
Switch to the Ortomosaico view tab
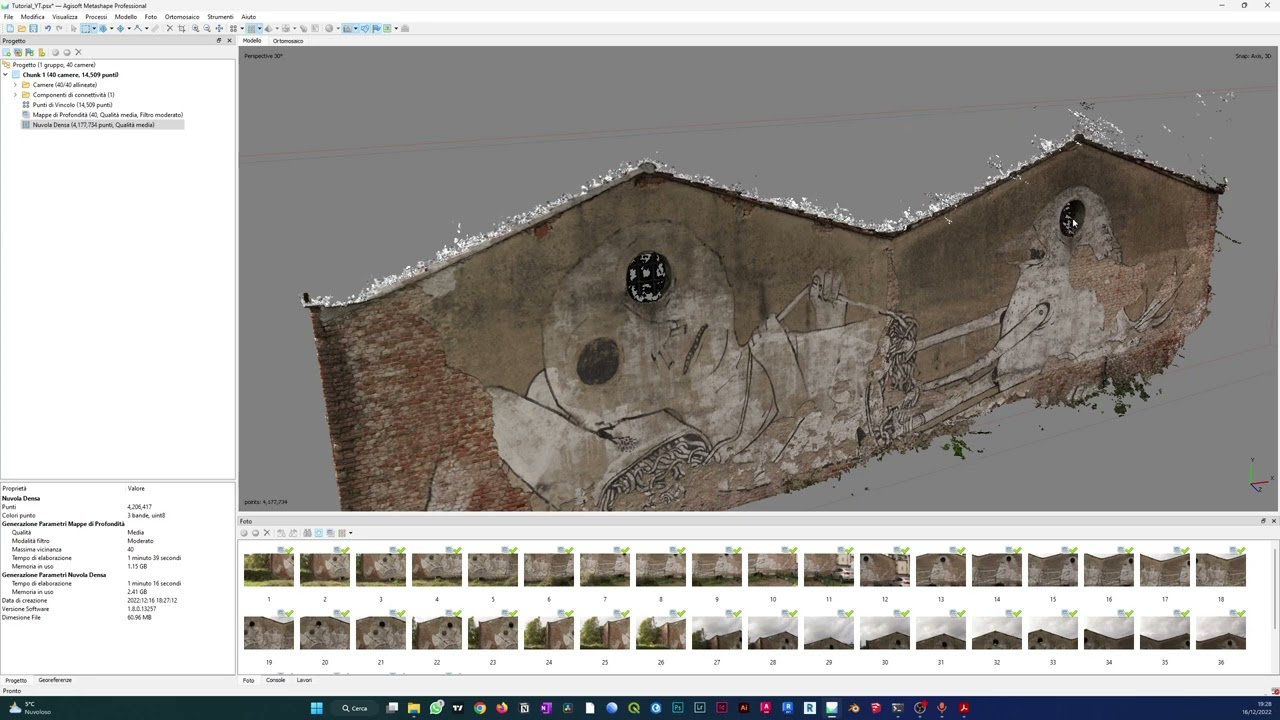288,41
